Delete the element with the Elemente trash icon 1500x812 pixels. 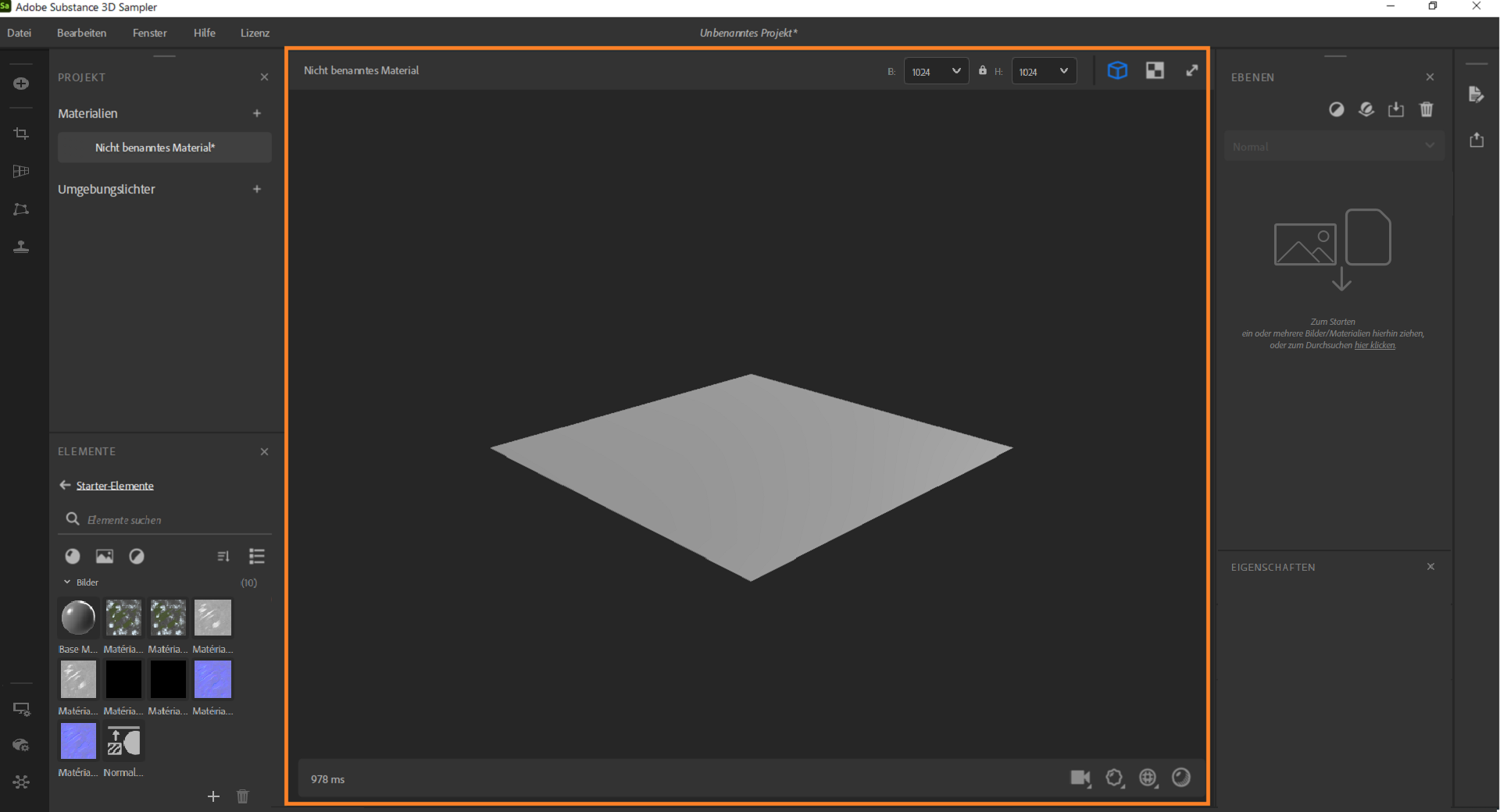click(242, 796)
